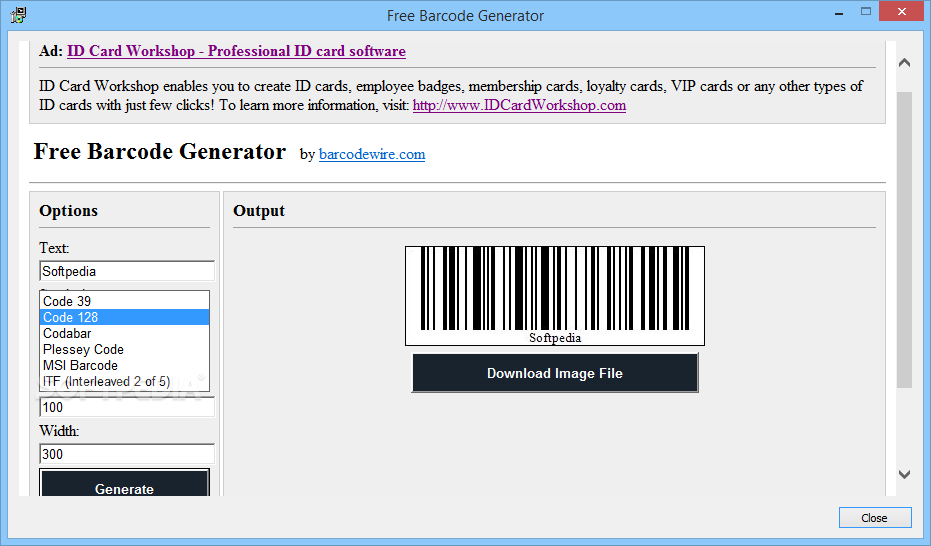This screenshot has width=931, height=546.
Task: Click the app icon in the title bar
Action: (18, 15)
